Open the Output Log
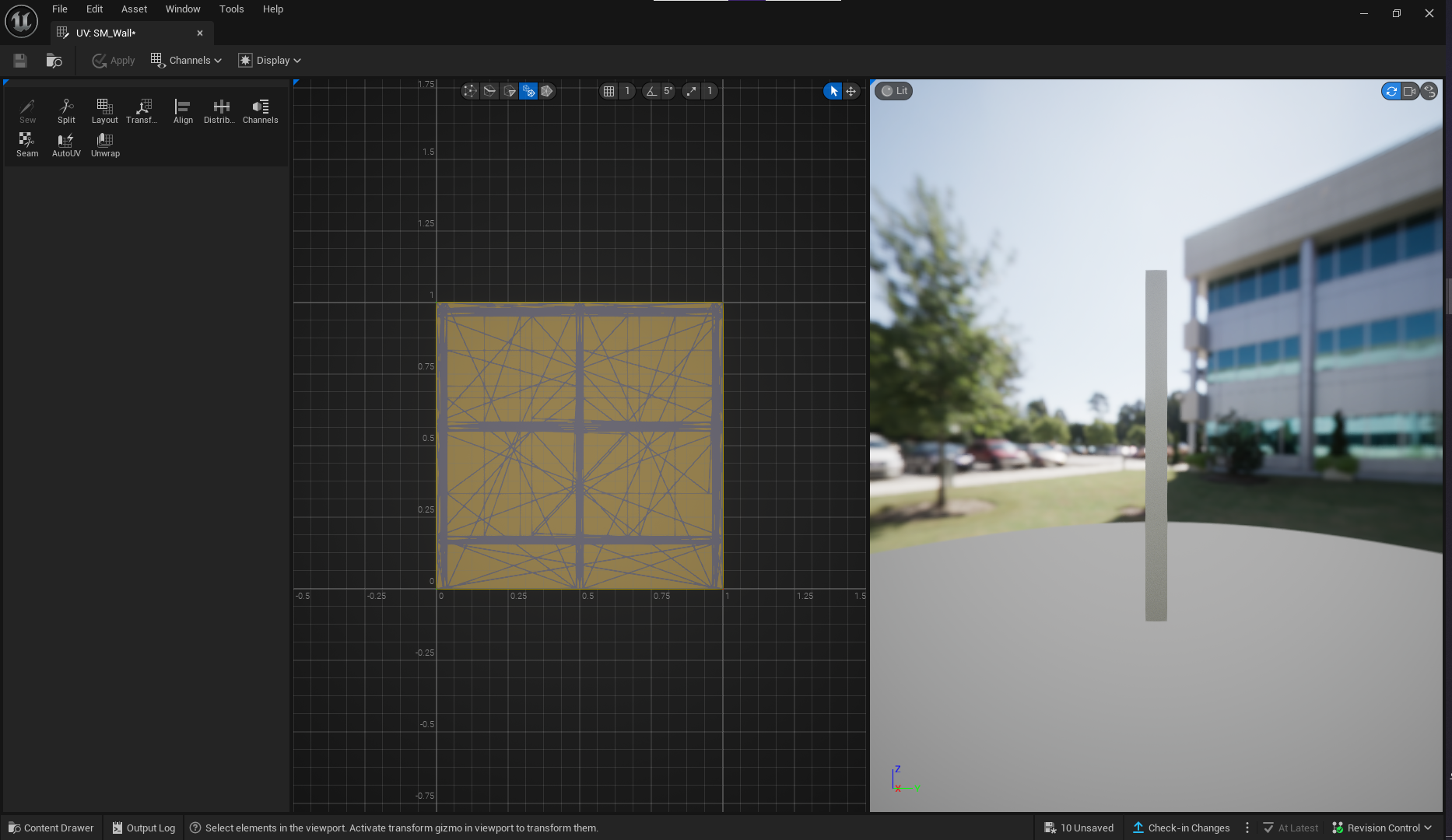Image resolution: width=1452 pixels, height=840 pixels. (144, 828)
